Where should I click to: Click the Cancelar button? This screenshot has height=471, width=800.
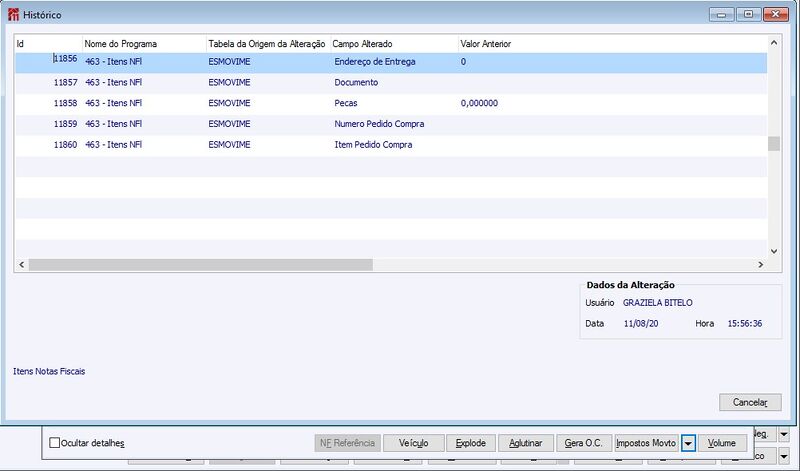click(750, 402)
